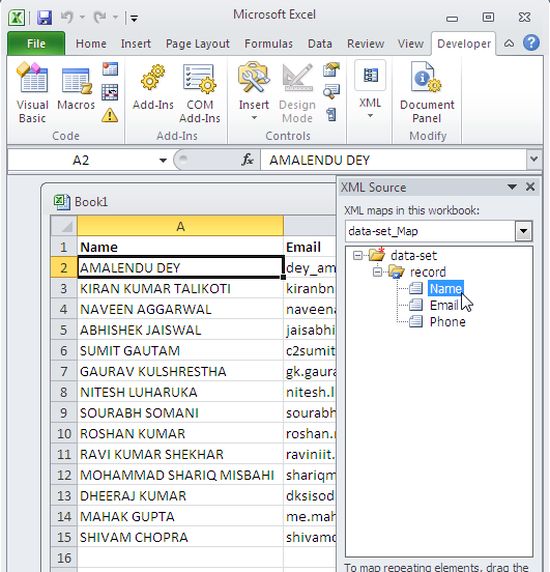Select the Developer tab
550x572 pixels.
pyautogui.click(x=464, y=43)
